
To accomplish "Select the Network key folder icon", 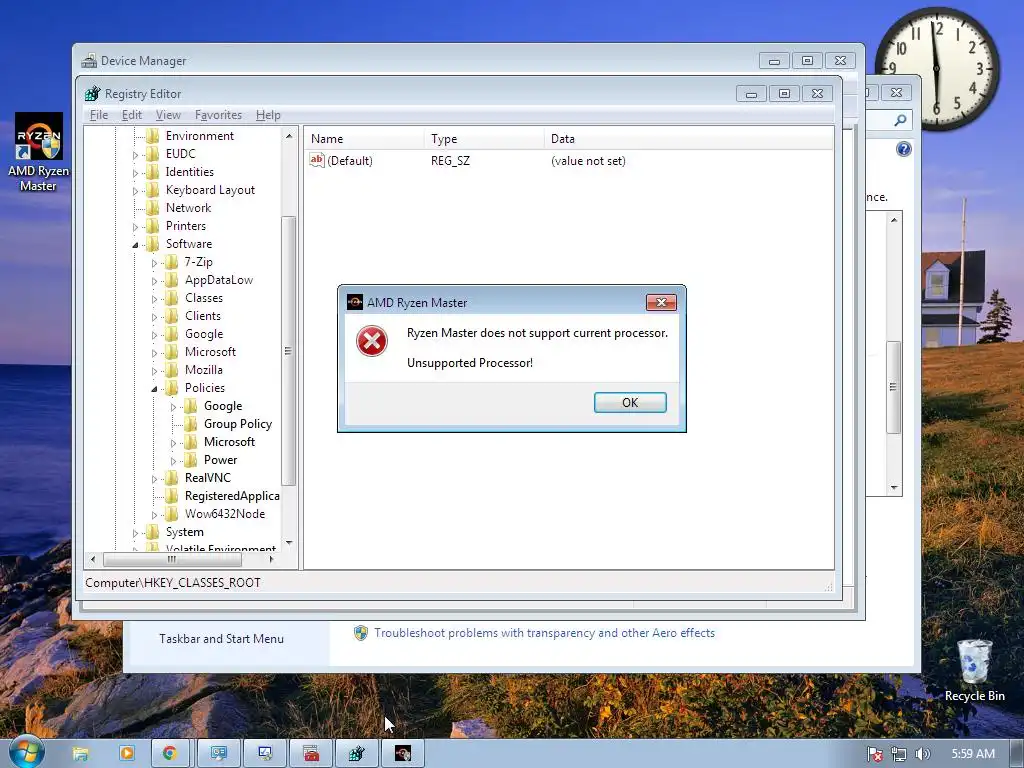I will 153,208.
